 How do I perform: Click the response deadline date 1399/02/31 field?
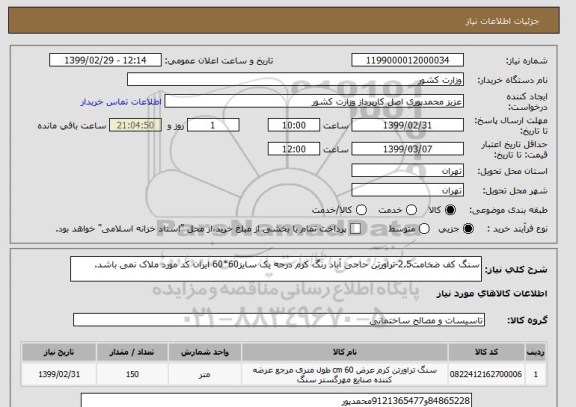407,125
